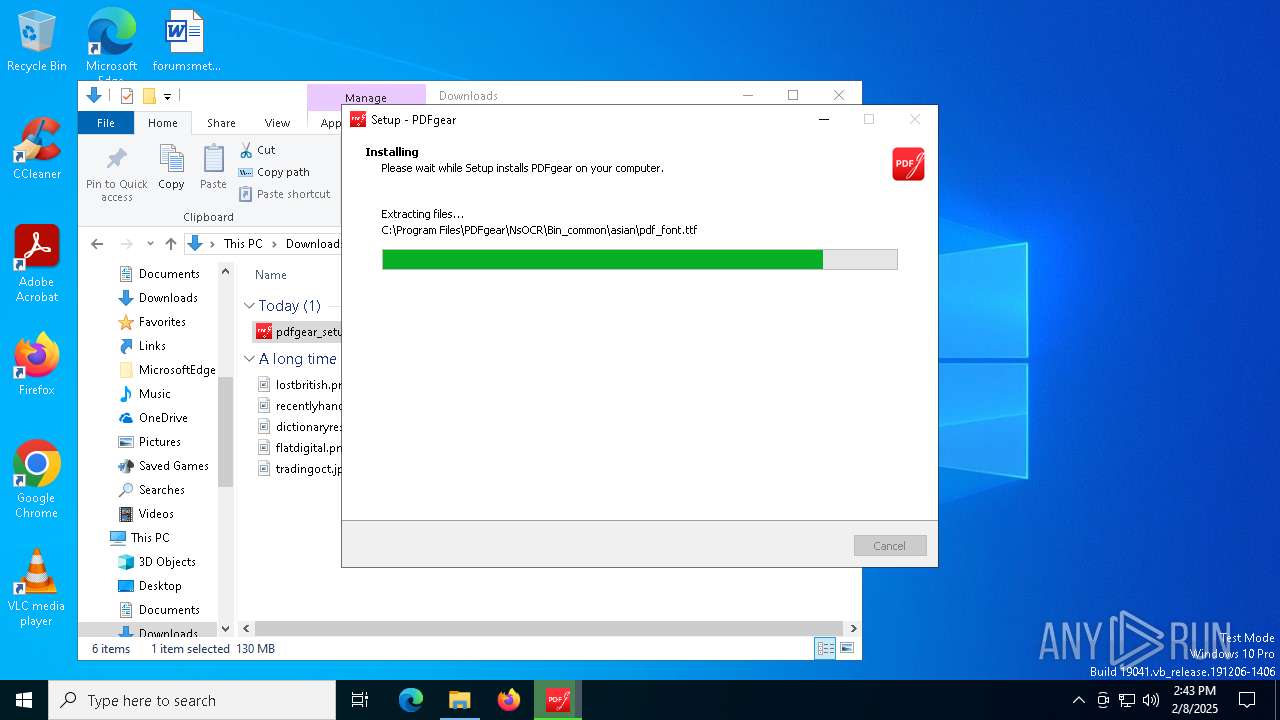1280x720 pixels.
Task: Click scroll right arrow of file list
Action: pyautogui.click(x=853, y=628)
